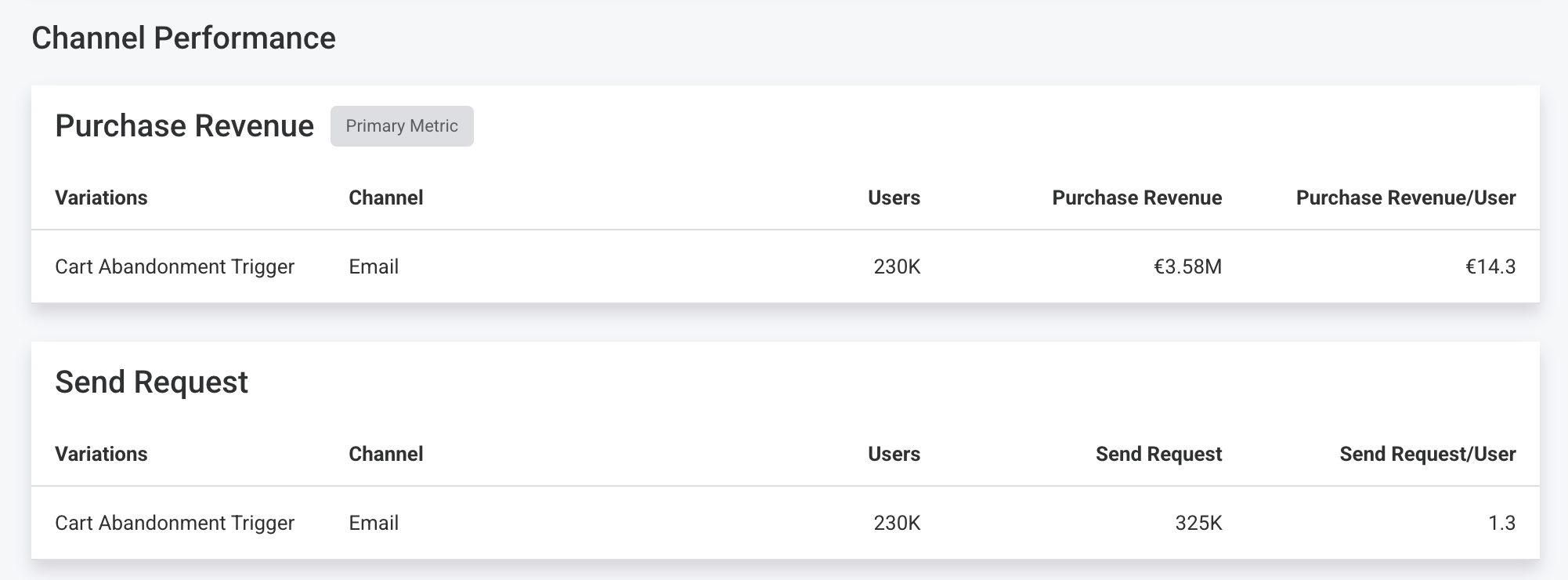1568x580 pixels.
Task: Click the Send Request column header
Action: click(x=1158, y=454)
